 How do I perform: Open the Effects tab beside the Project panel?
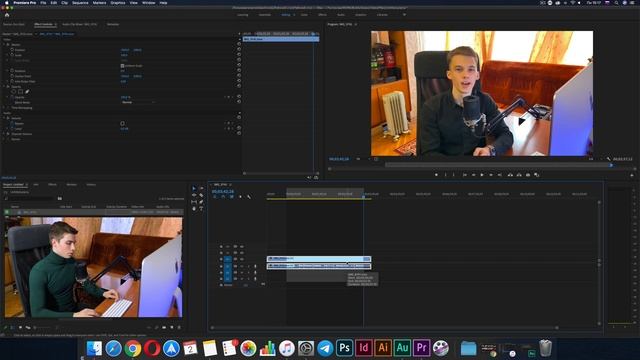click(52, 184)
